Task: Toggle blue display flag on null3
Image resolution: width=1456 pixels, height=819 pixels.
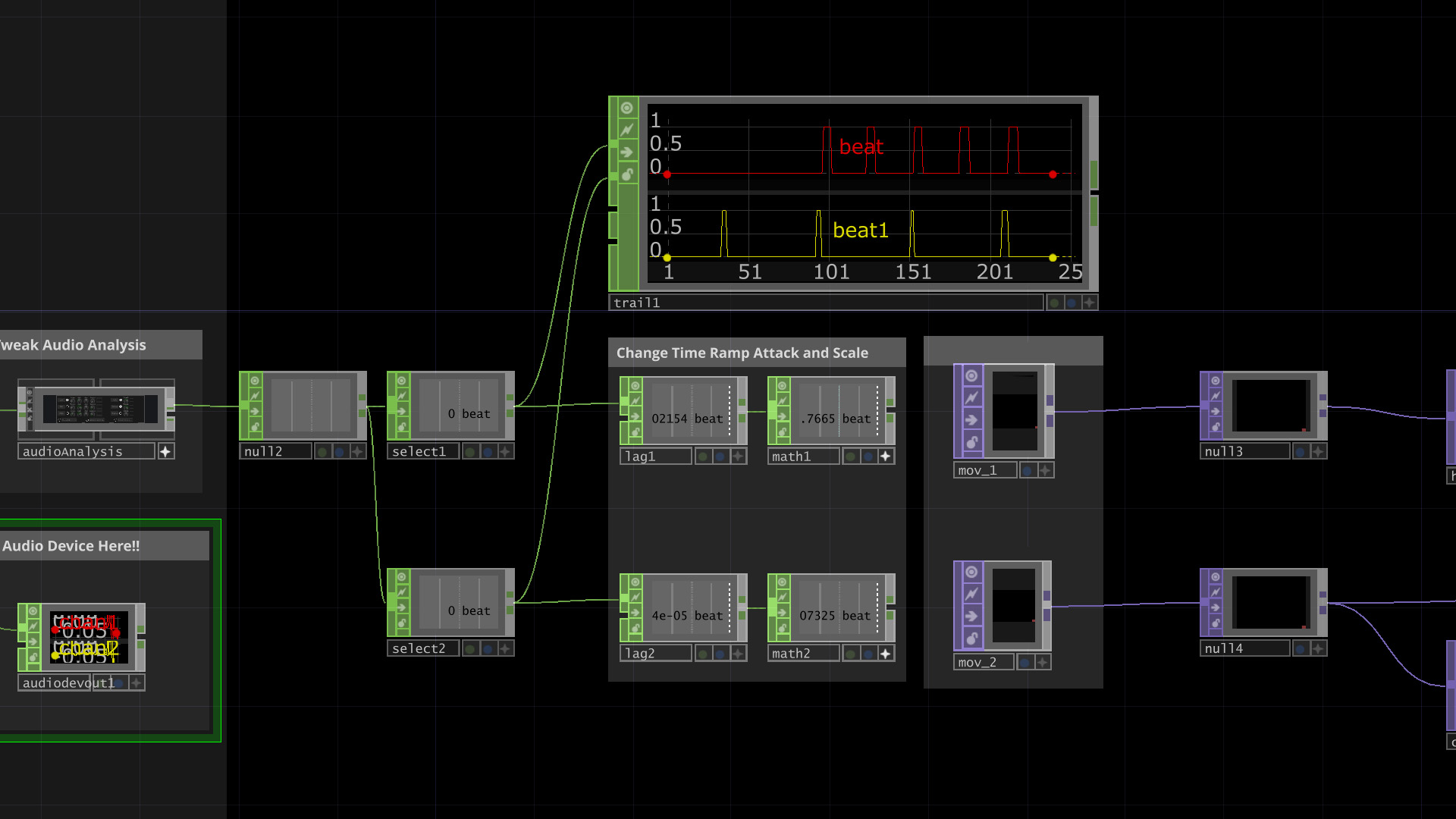Action: pos(1301,452)
